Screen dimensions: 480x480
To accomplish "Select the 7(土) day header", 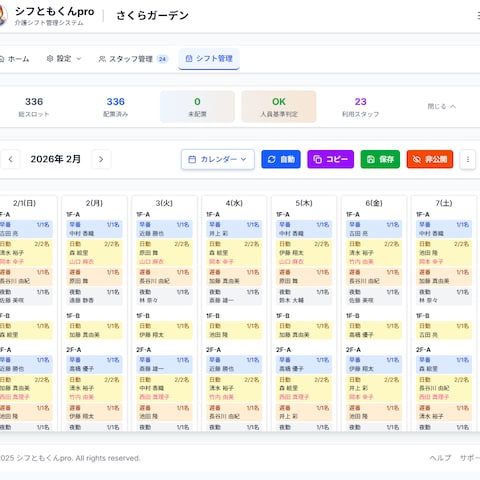I will pyautogui.click(x=444, y=203).
